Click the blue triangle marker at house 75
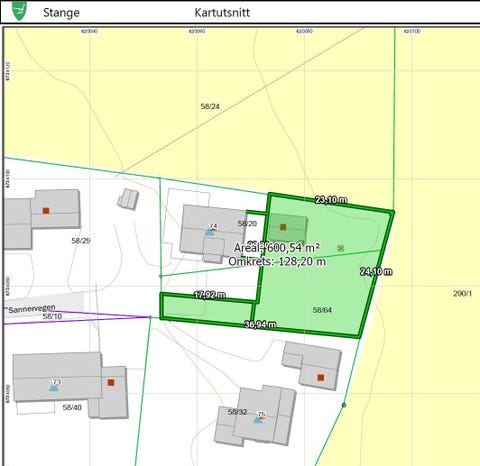The image size is (480, 466). [x=257, y=420]
